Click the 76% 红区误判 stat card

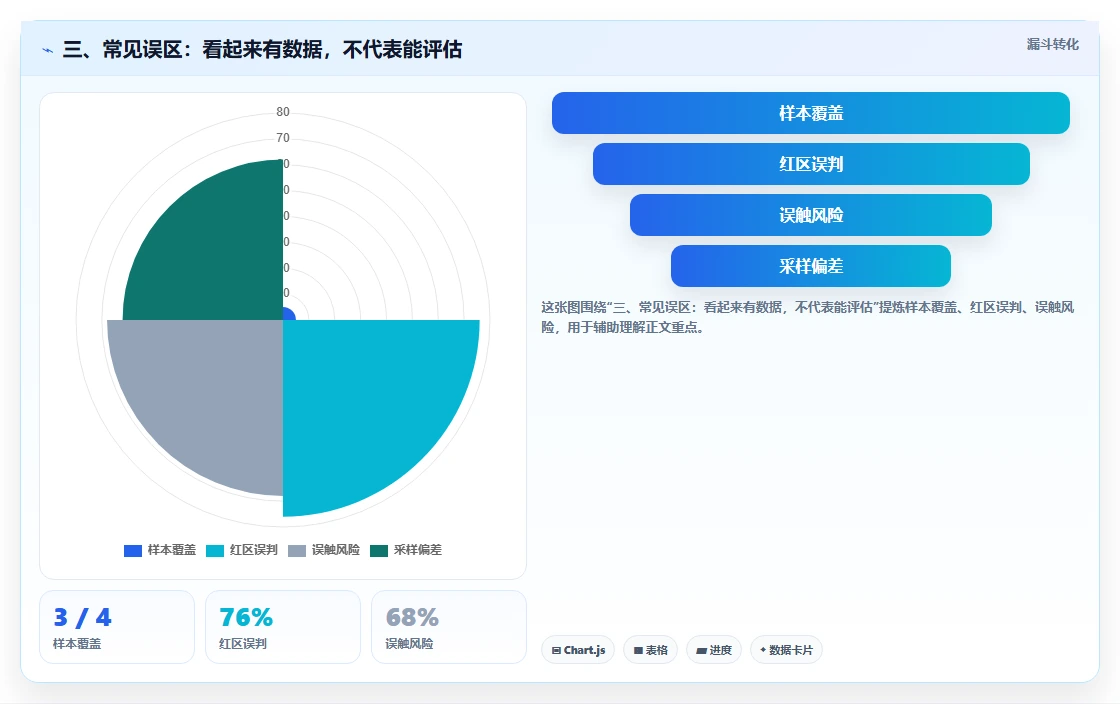pyautogui.click(x=283, y=627)
